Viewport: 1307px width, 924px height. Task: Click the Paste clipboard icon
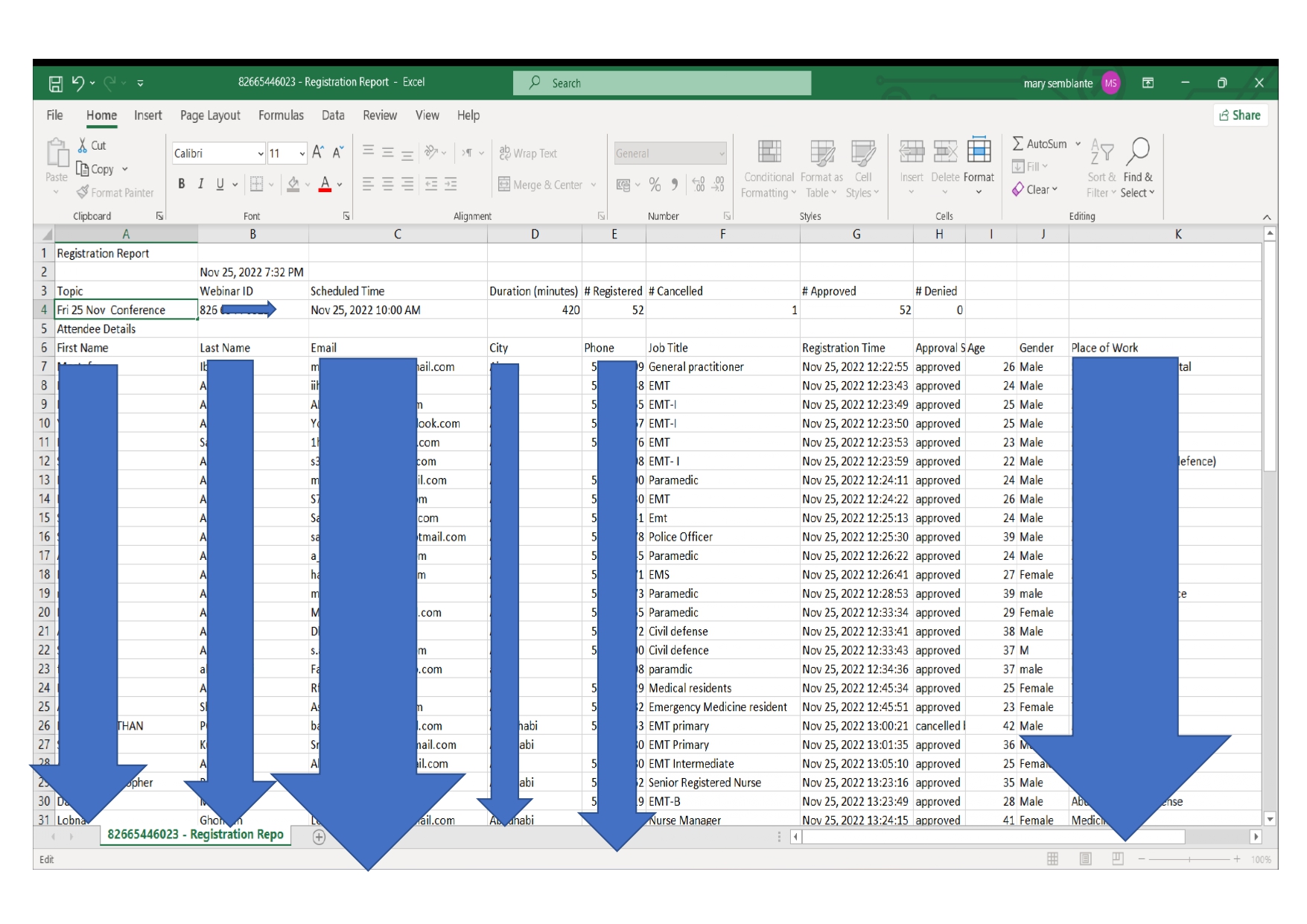pyautogui.click(x=57, y=153)
